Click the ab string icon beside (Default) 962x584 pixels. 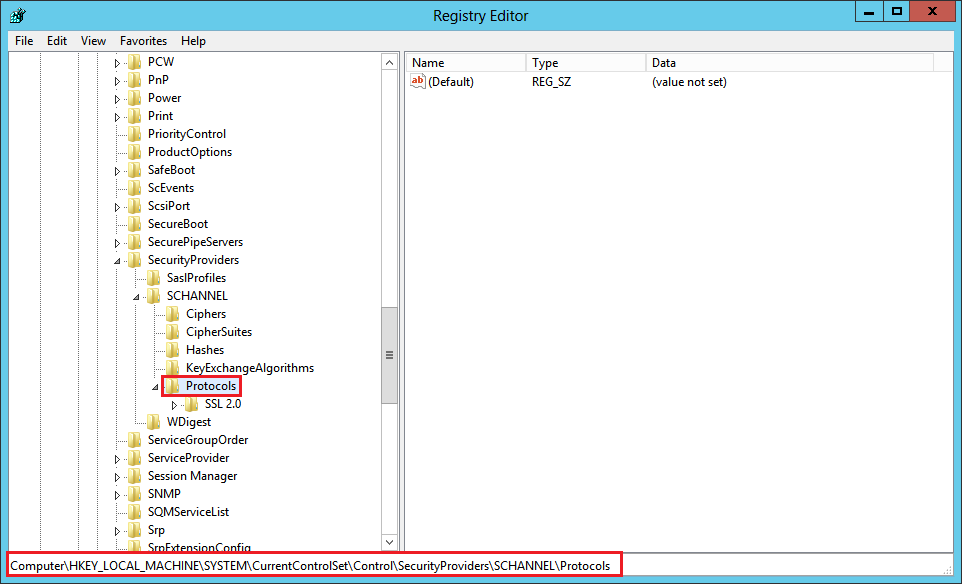417,81
